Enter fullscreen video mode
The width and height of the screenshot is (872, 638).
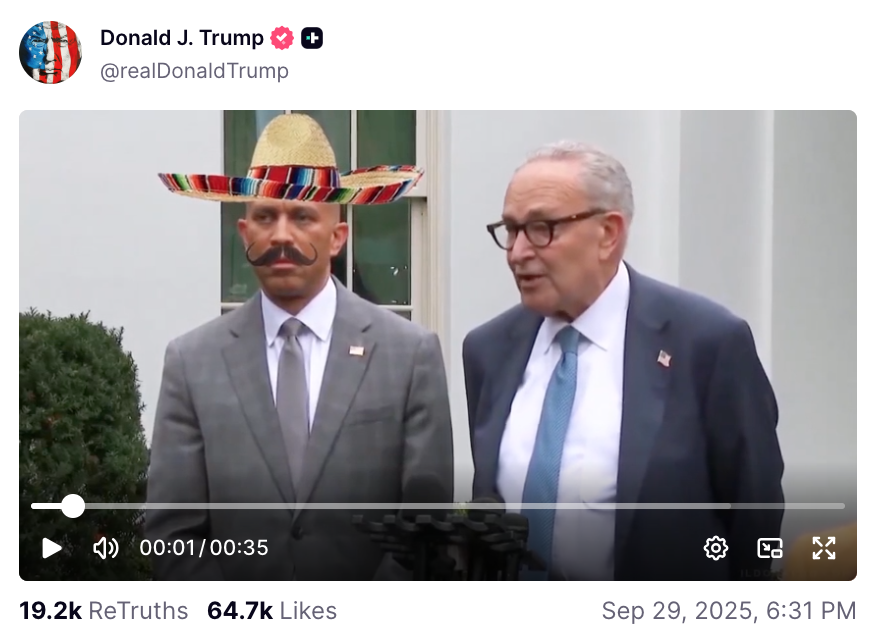823,548
